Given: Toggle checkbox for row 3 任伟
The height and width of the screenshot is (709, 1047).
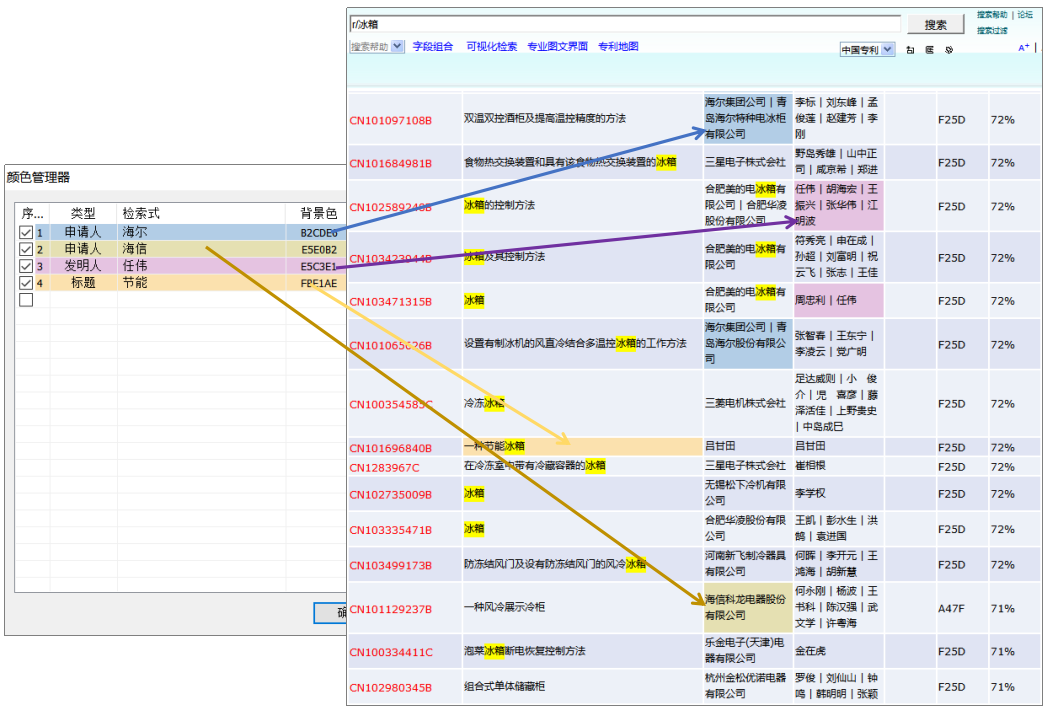Looking at the screenshot, I should [x=25, y=266].
